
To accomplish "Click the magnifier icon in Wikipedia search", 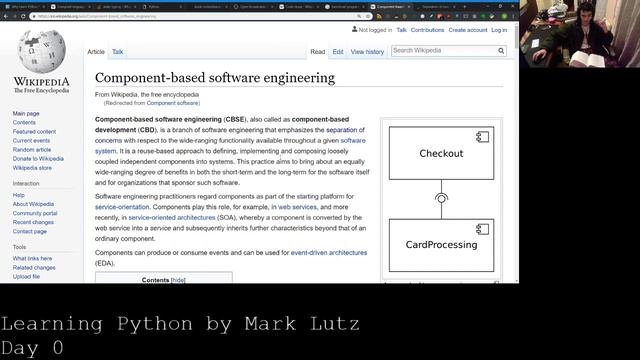I will 501,51.
